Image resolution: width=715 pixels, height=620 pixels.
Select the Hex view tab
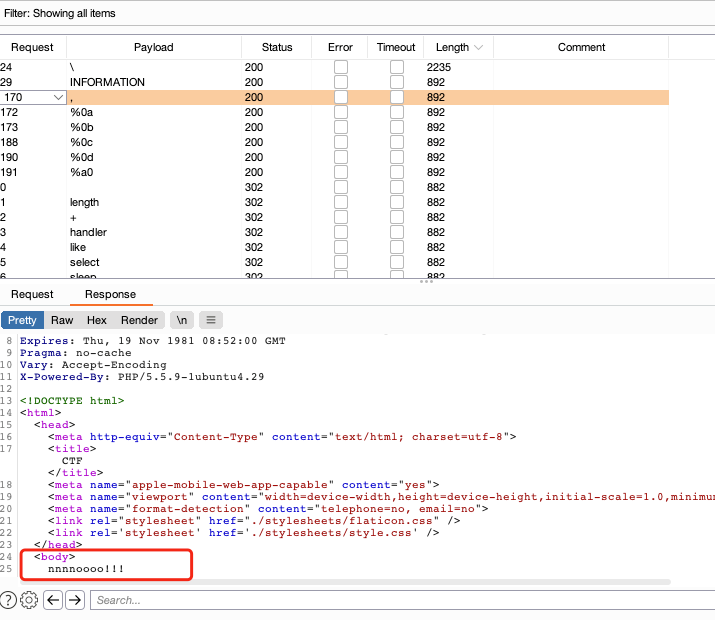97,320
